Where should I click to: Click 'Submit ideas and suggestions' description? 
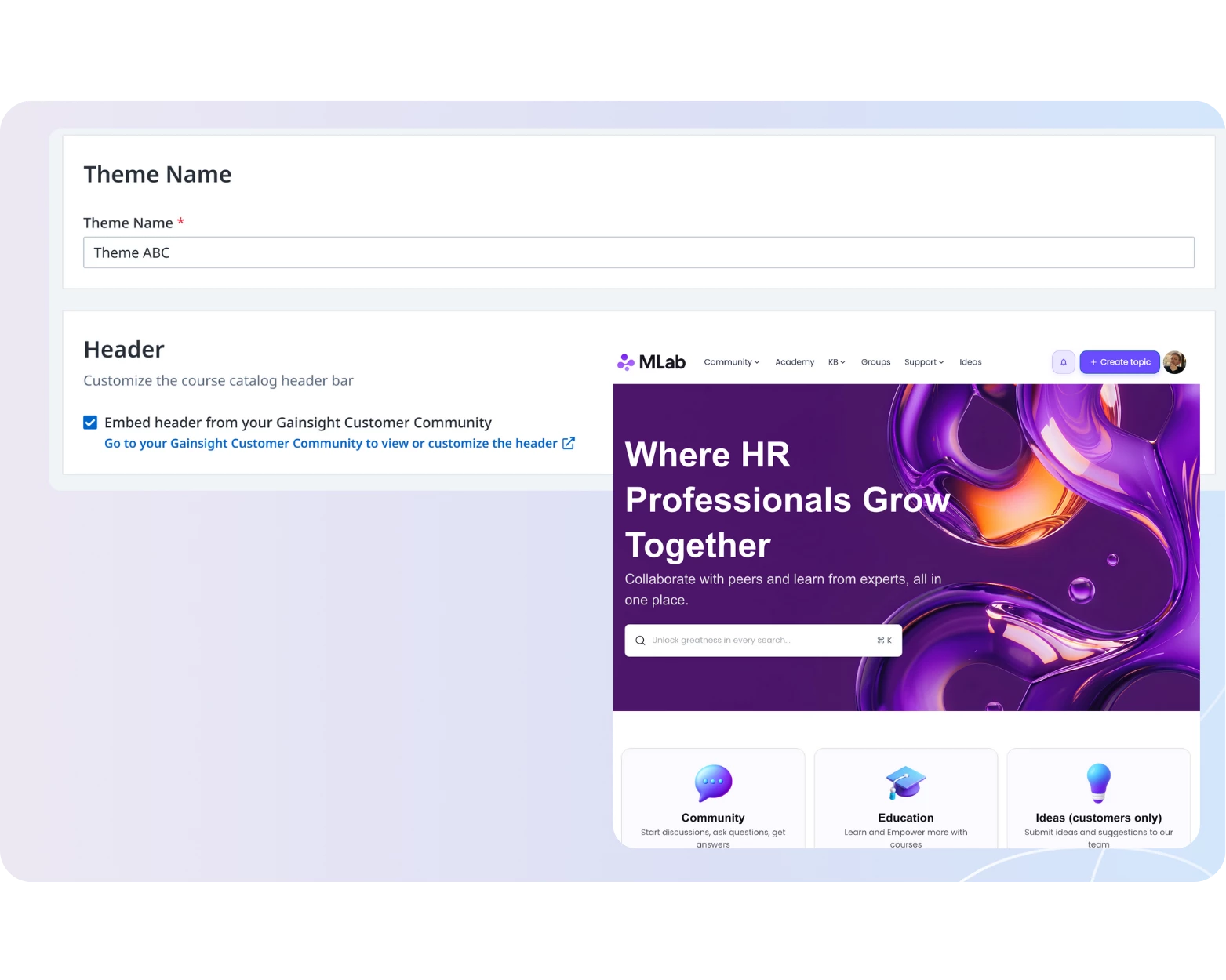point(1098,838)
